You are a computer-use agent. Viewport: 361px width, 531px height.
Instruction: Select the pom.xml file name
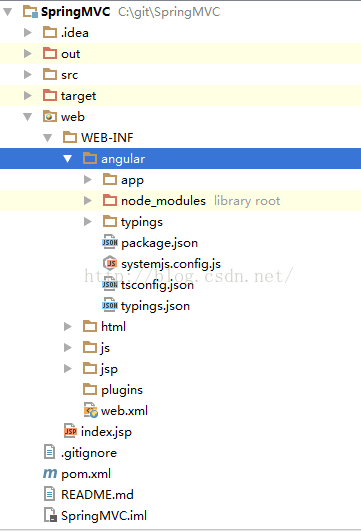coord(86,474)
